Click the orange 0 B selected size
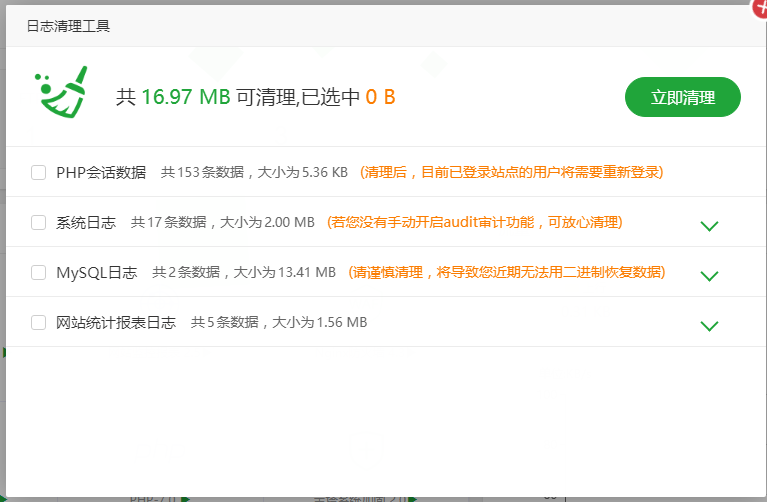This screenshot has height=502, width=767. 381,97
